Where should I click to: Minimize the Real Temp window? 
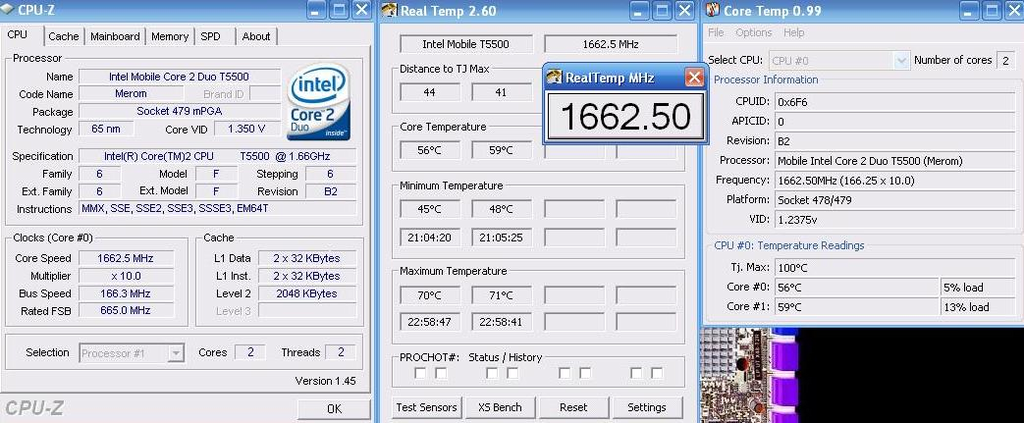(641, 10)
